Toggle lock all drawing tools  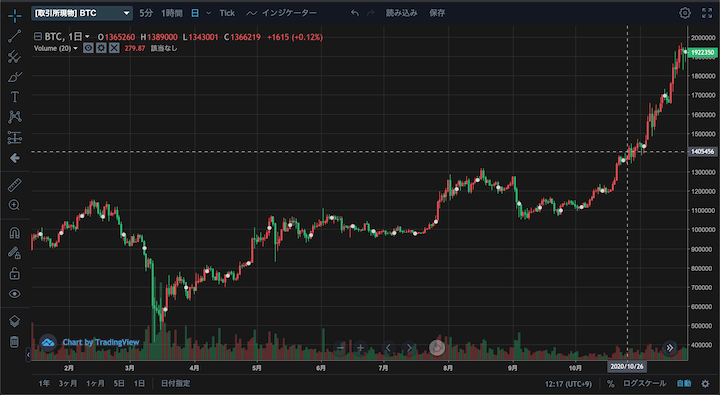tap(15, 273)
